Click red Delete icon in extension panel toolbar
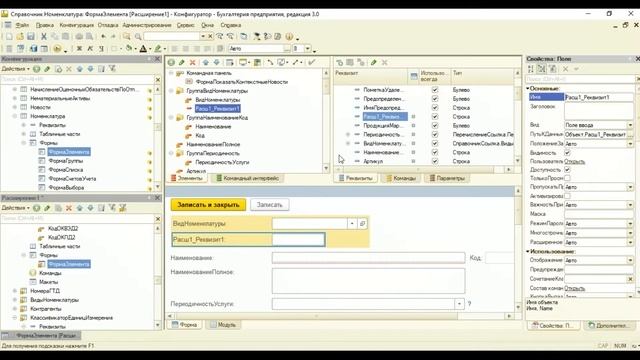The image size is (640, 360). point(69,208)
